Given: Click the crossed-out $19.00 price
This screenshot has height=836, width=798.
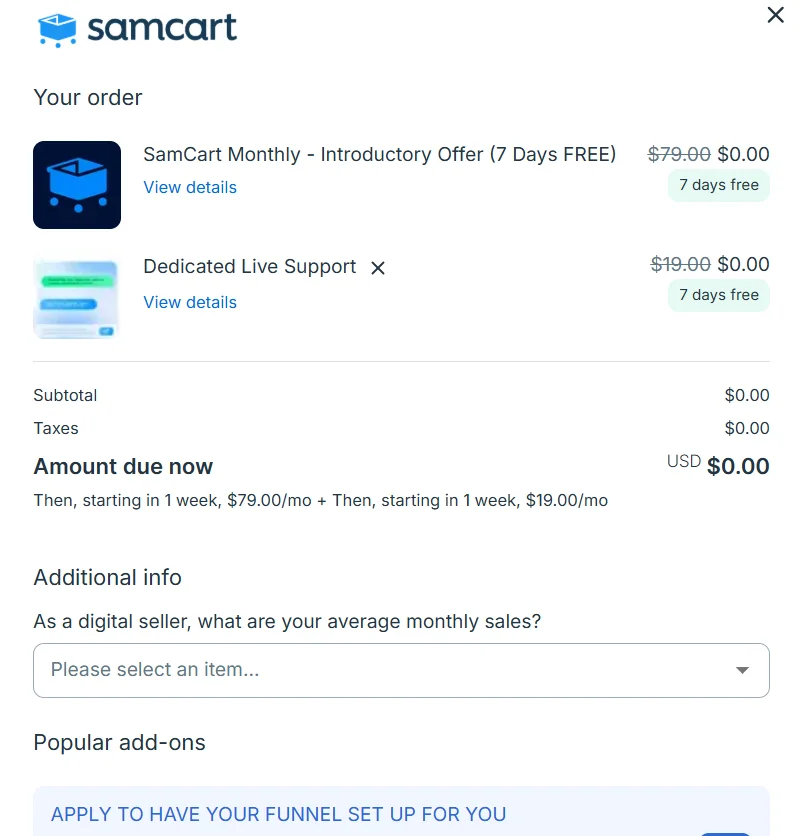Looking at the screenshot, I should [x=680, y=265].
